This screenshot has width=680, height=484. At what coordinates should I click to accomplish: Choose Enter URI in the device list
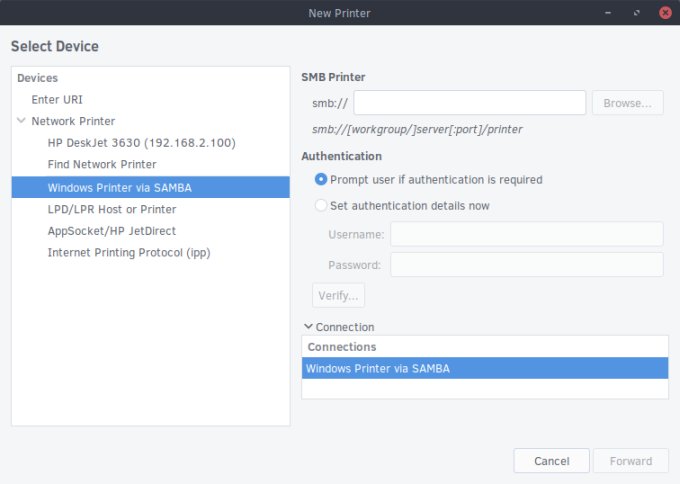click(57, 99)
